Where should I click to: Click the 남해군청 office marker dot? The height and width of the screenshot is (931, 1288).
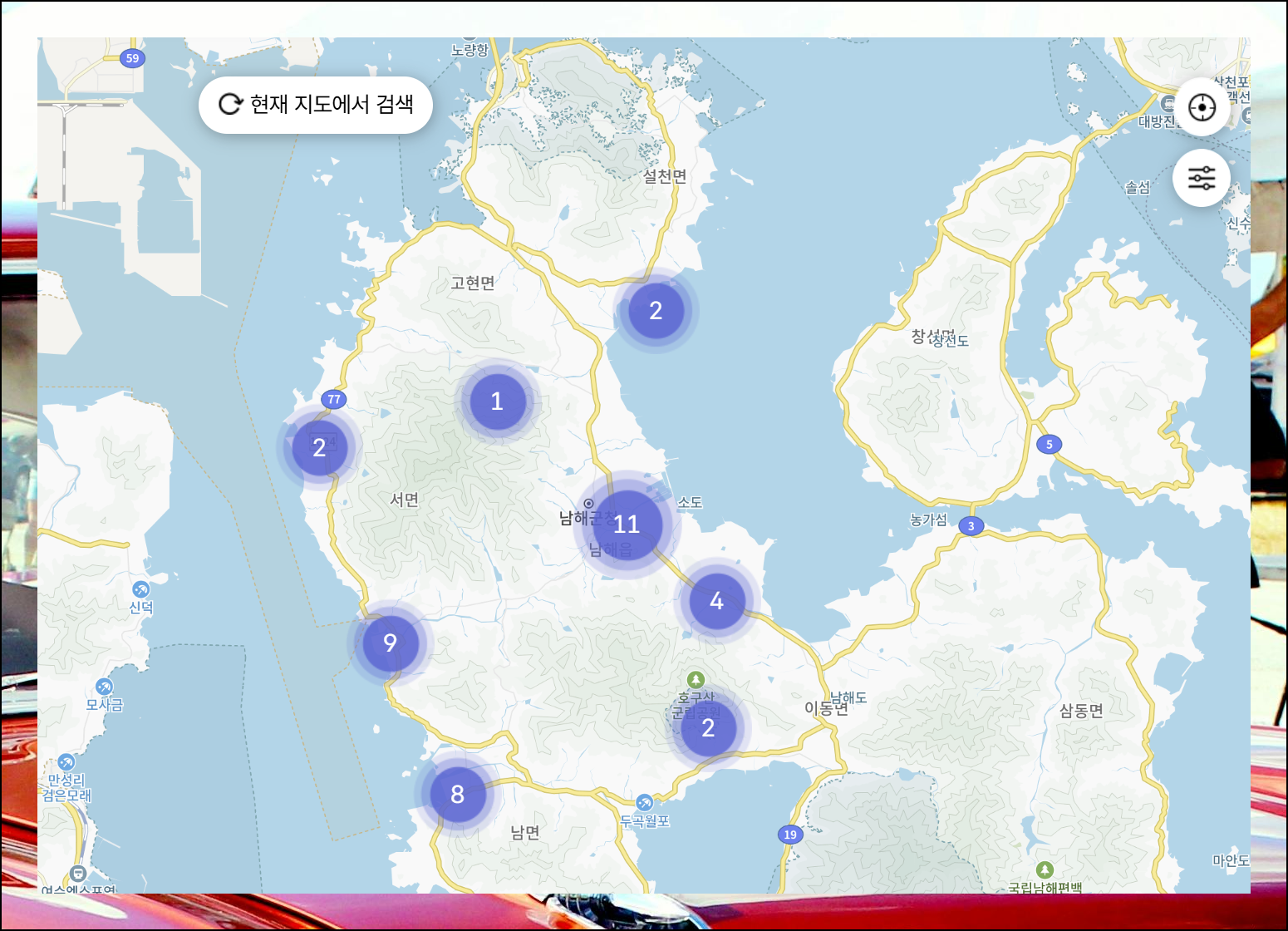point(588,504)
